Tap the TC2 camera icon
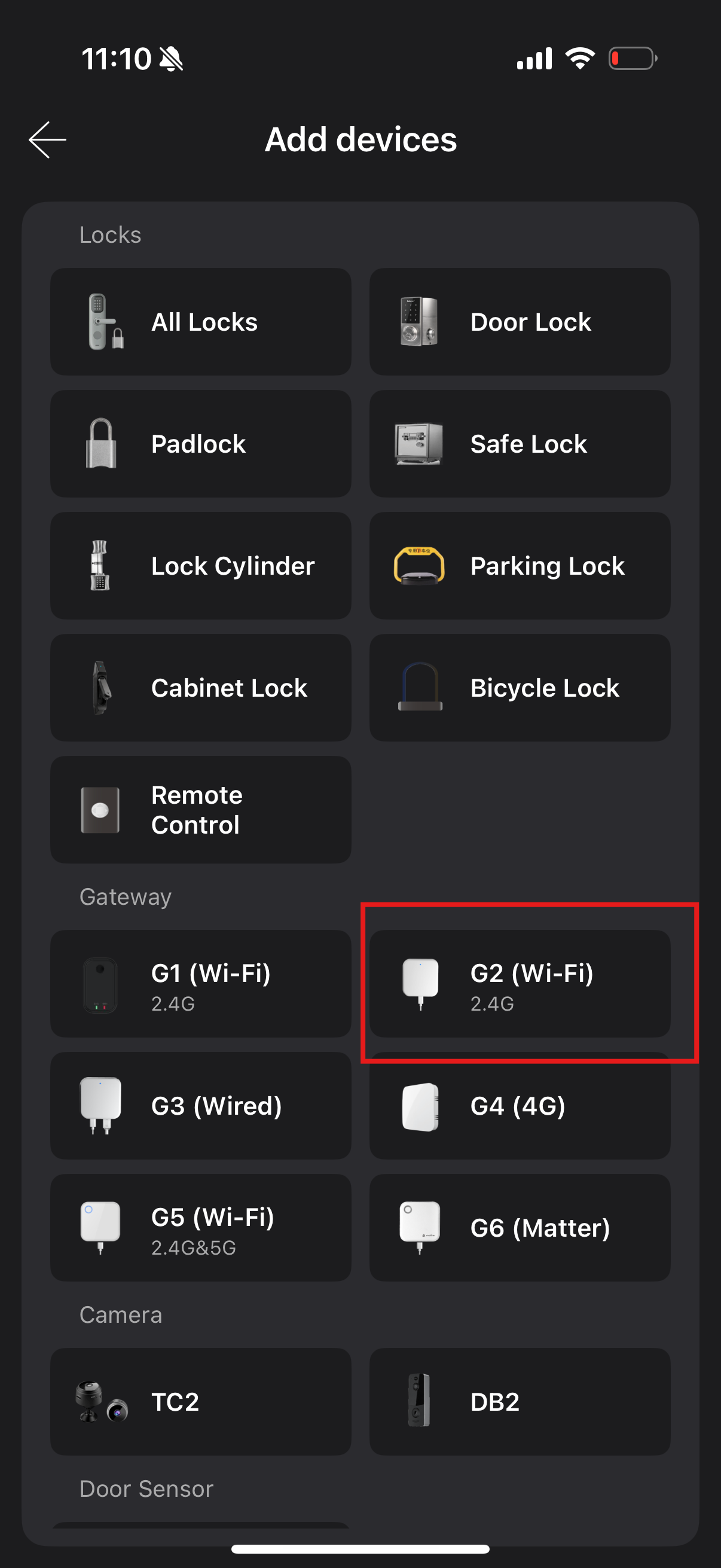The image size is (721, 1568). coord(101,1401)
